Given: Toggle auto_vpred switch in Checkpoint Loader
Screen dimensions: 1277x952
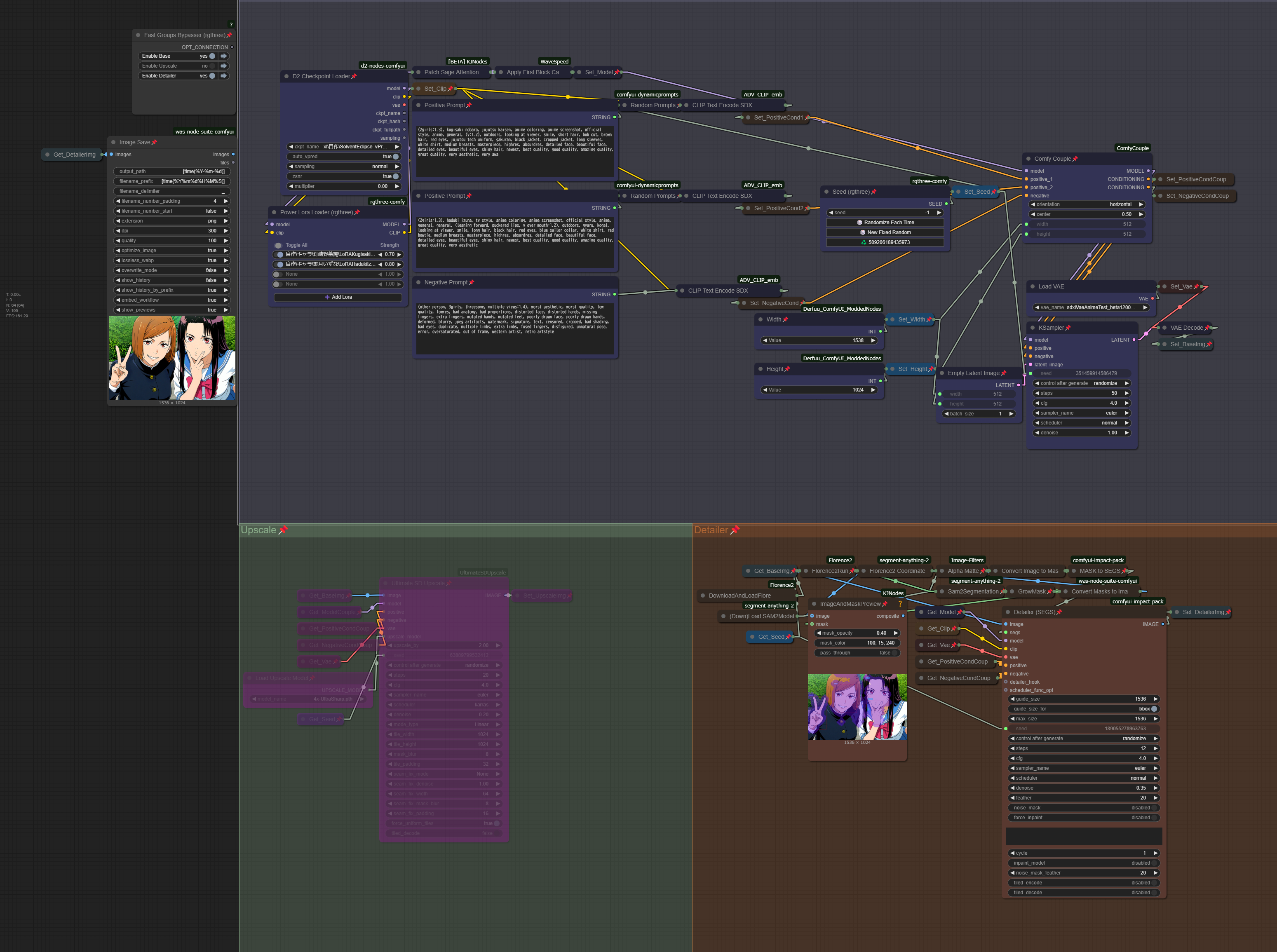Looking at the screenshot, I should pyautogui.click(x=395, y=157).
